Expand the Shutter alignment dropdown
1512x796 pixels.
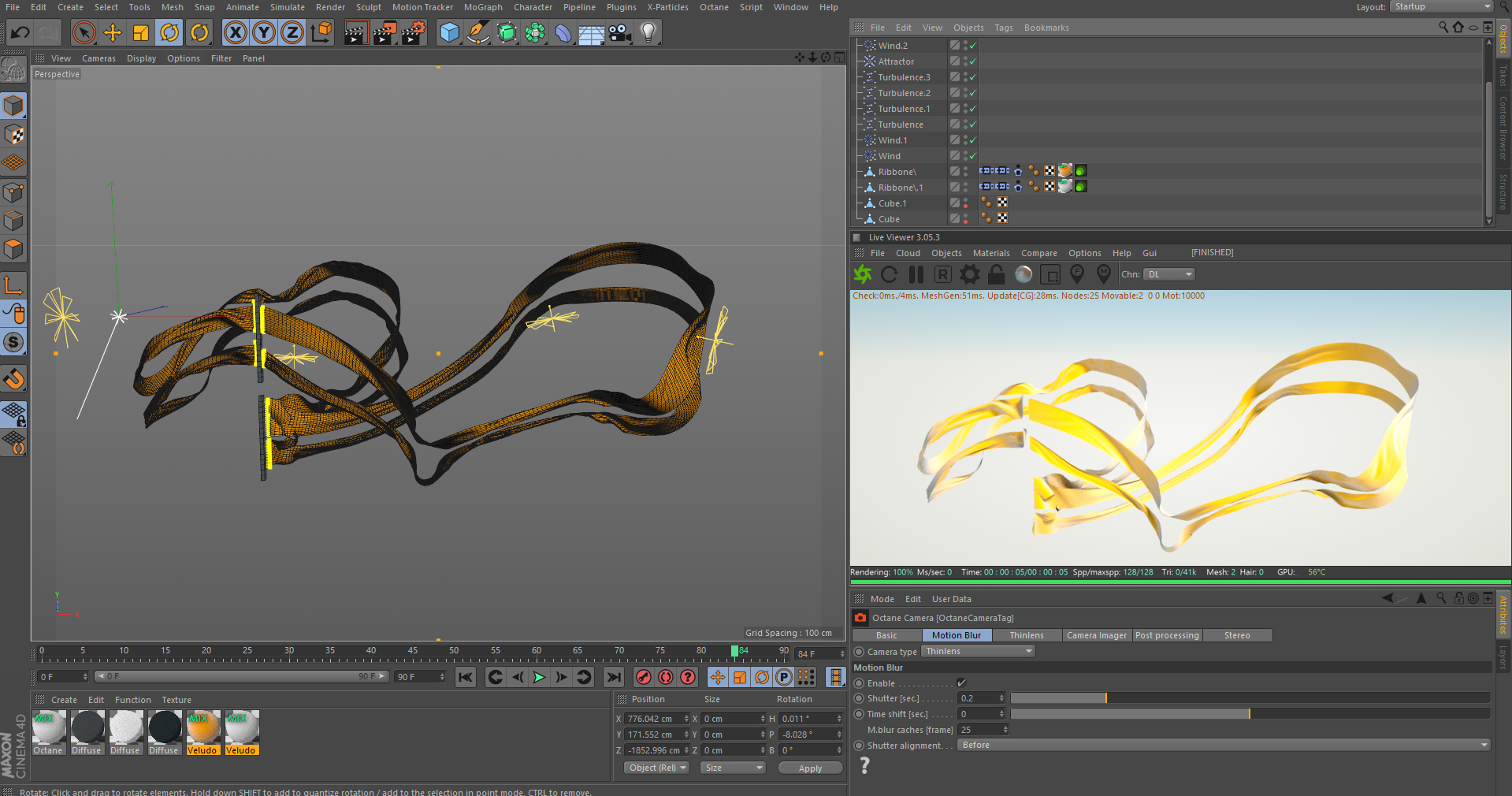pos(1224,746)
